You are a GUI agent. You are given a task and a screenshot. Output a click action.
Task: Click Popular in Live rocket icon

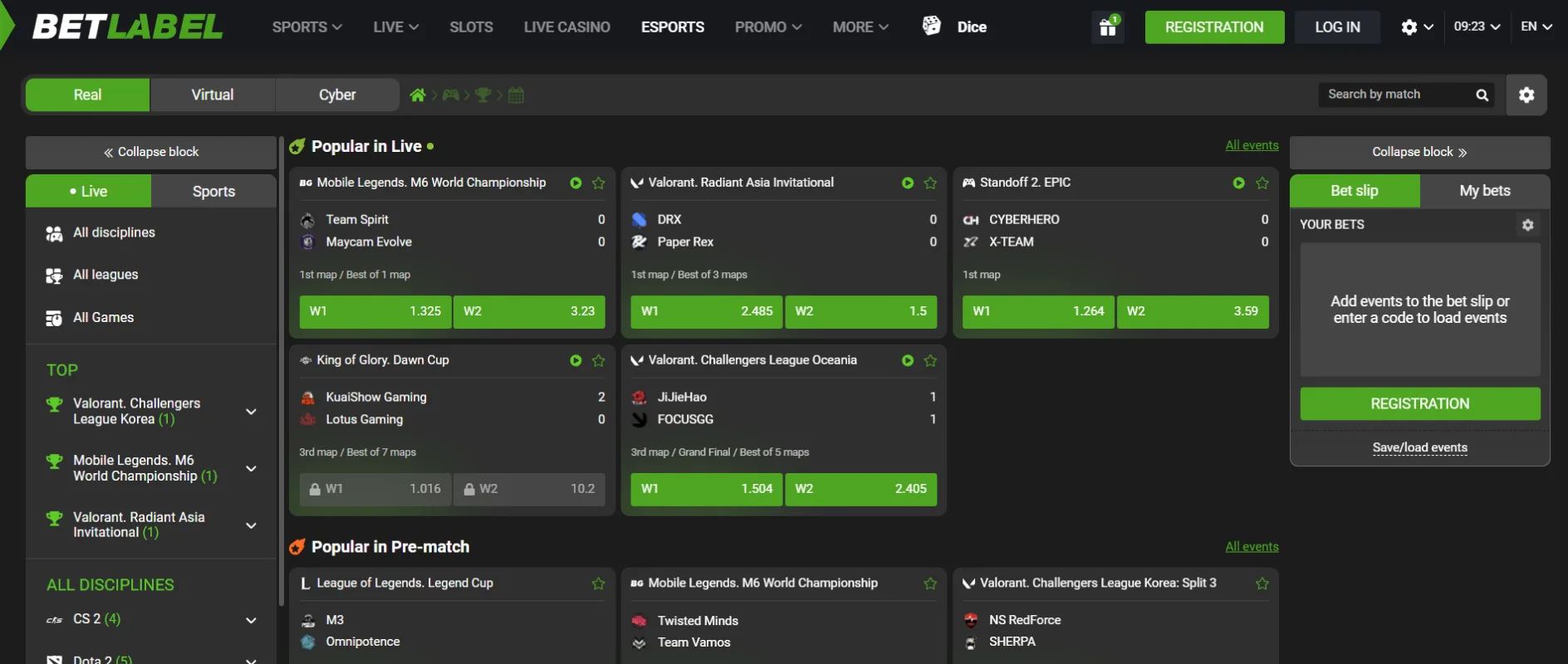pyautogui.click(x=297, y=147)
